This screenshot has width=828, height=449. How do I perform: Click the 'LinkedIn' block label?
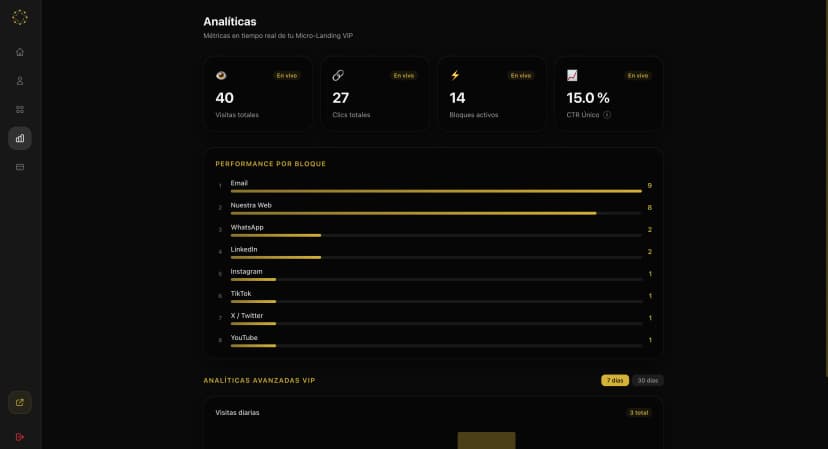(x=244, y=249)
